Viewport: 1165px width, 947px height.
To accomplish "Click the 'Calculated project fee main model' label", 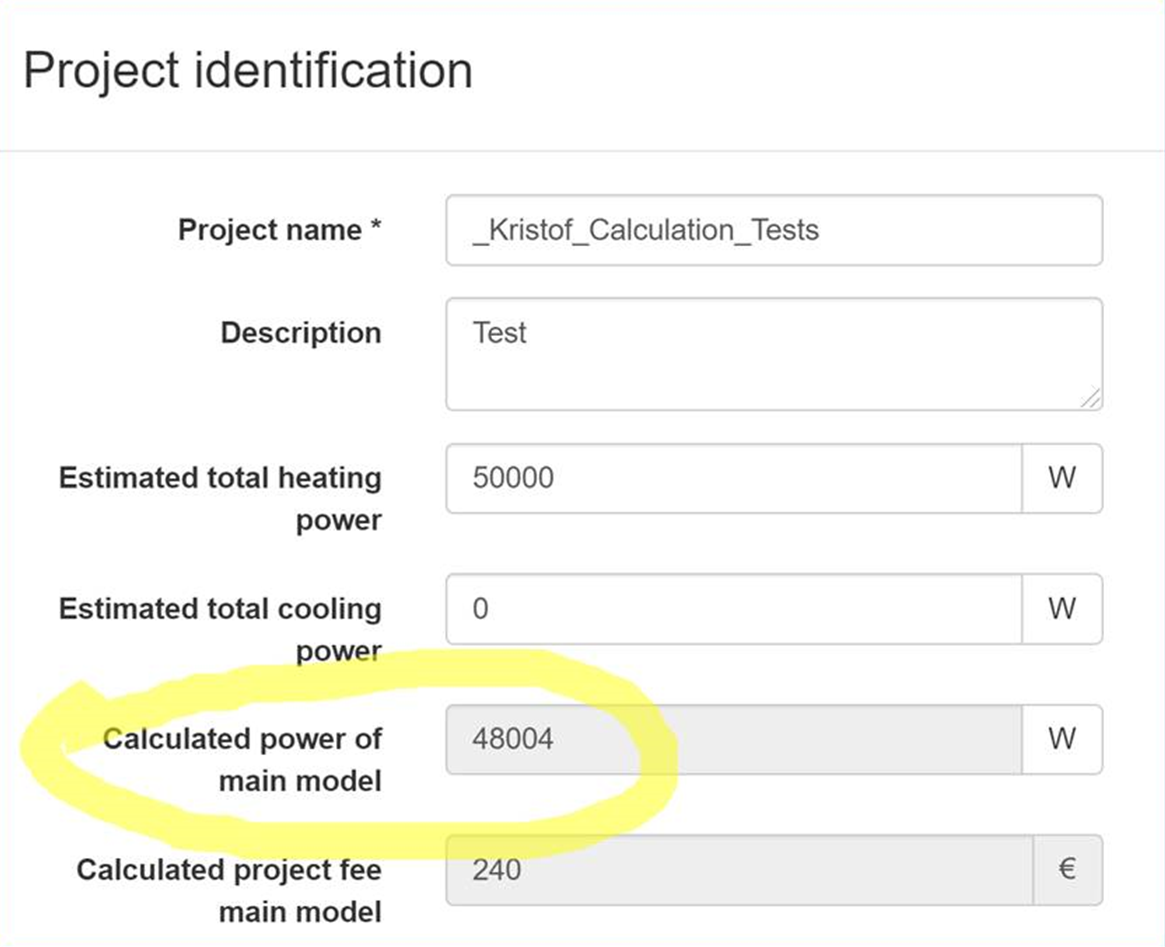I will [x=229, y=890].
